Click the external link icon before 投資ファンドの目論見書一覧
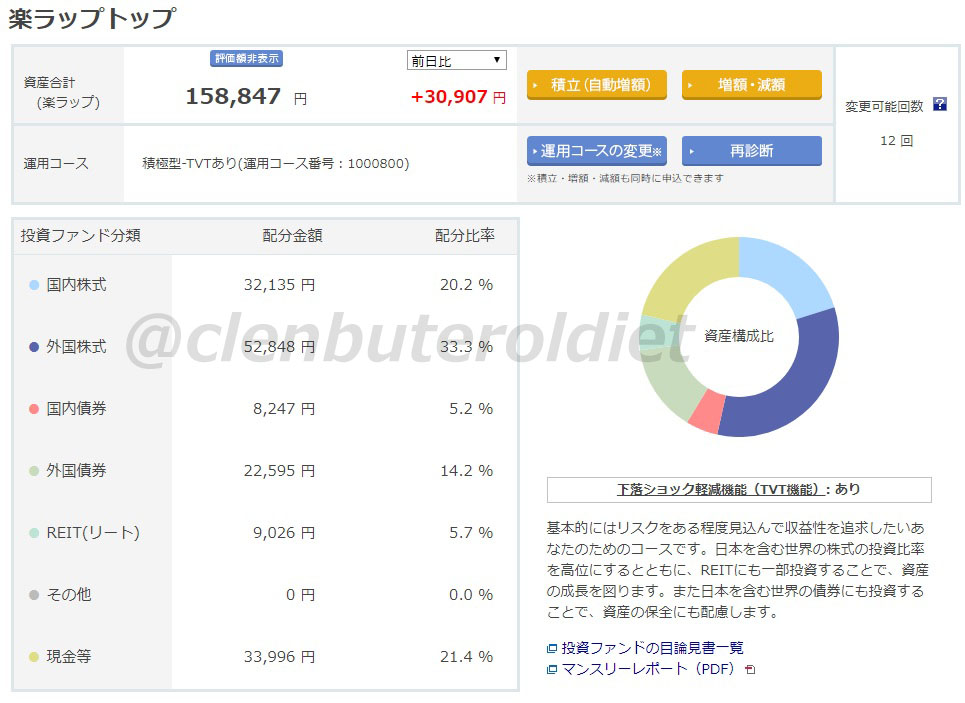Viewport: 965px width, 703px height. point(552,648)
